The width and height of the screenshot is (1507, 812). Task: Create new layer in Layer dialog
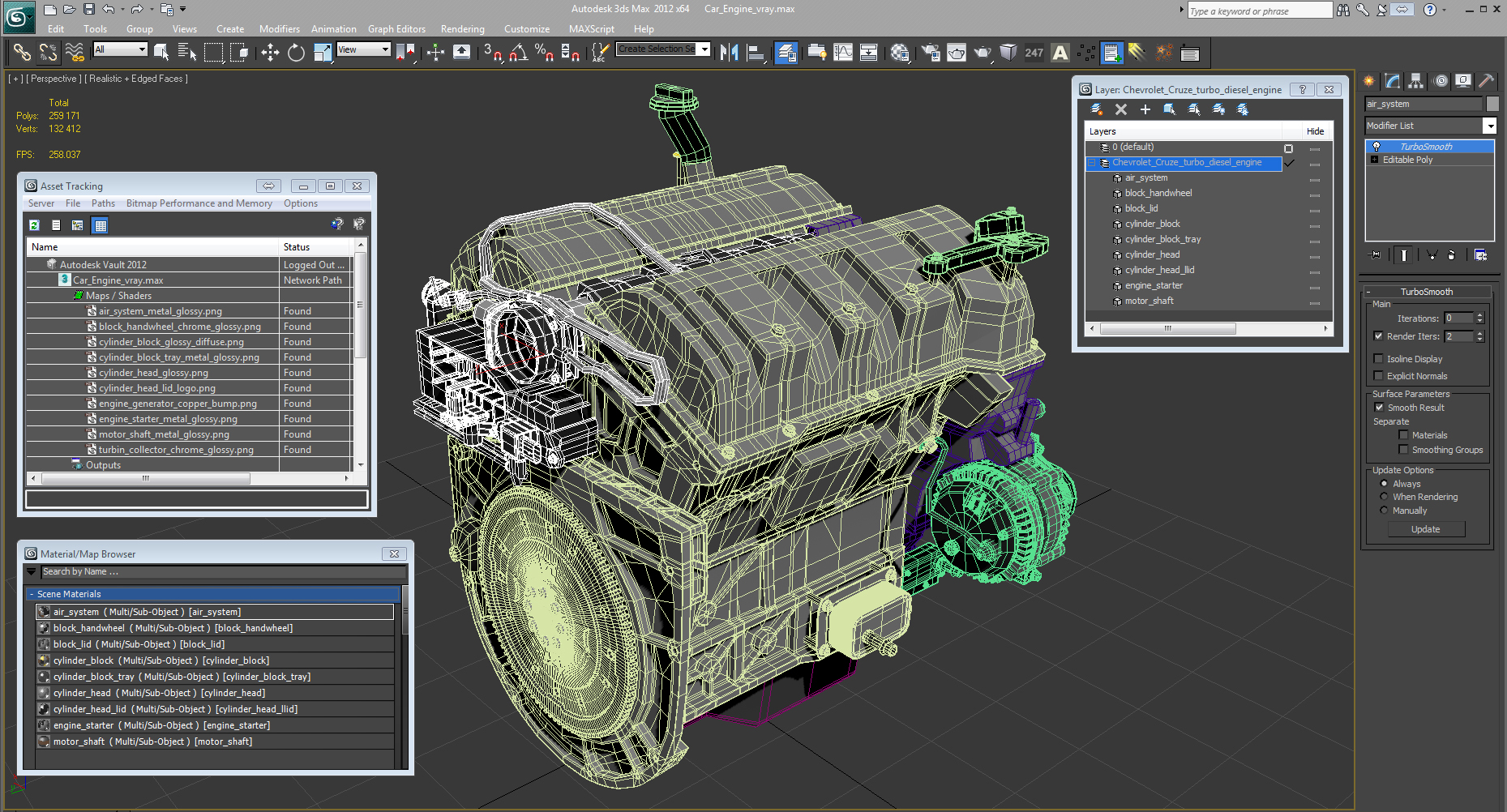coord(1096,109)
